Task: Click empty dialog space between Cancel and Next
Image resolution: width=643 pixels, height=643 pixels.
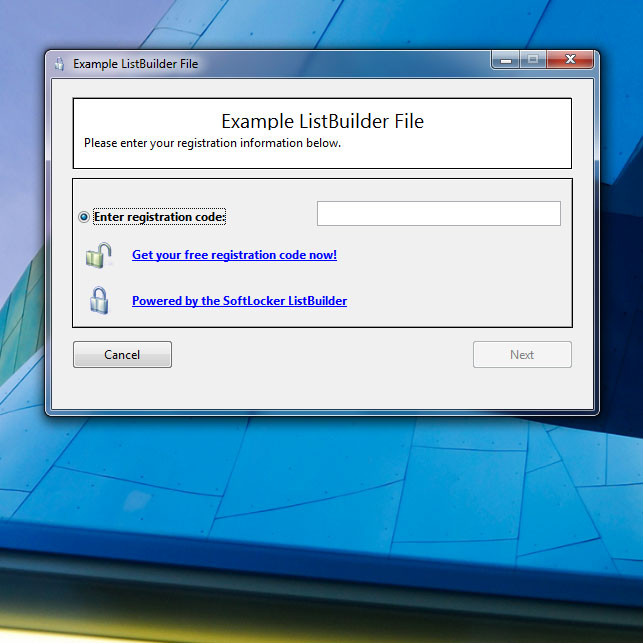Action: [x=320, y=355]
